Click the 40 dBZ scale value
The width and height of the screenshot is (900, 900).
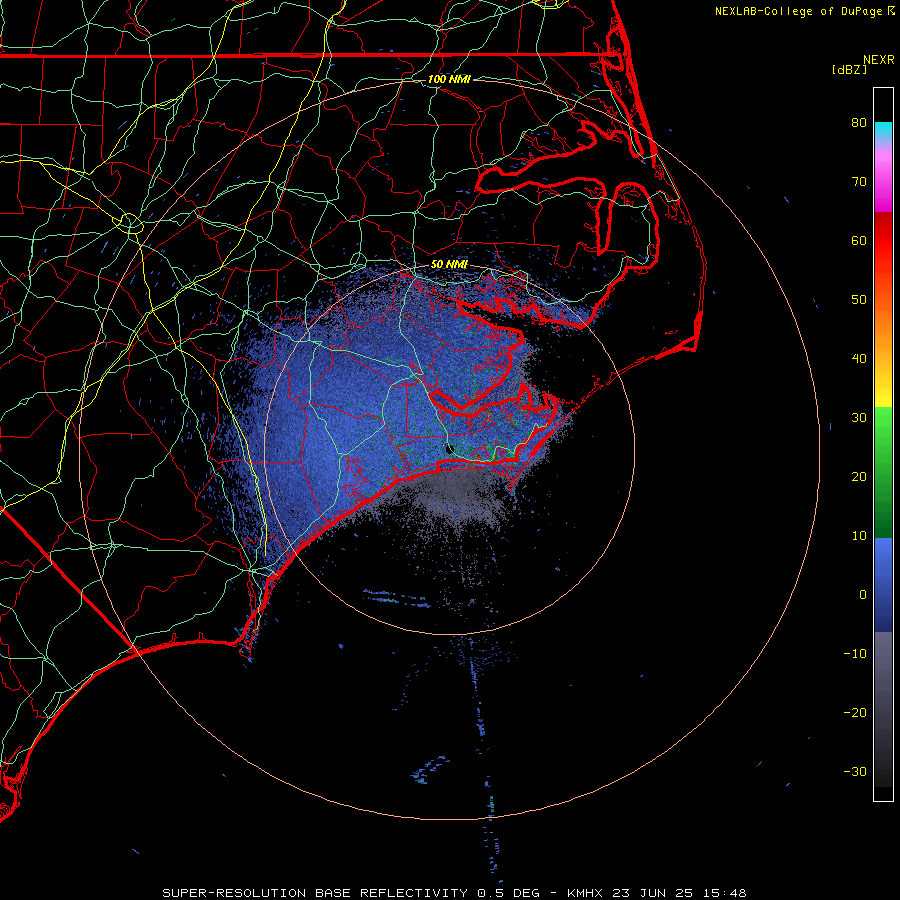click(859, 359)
